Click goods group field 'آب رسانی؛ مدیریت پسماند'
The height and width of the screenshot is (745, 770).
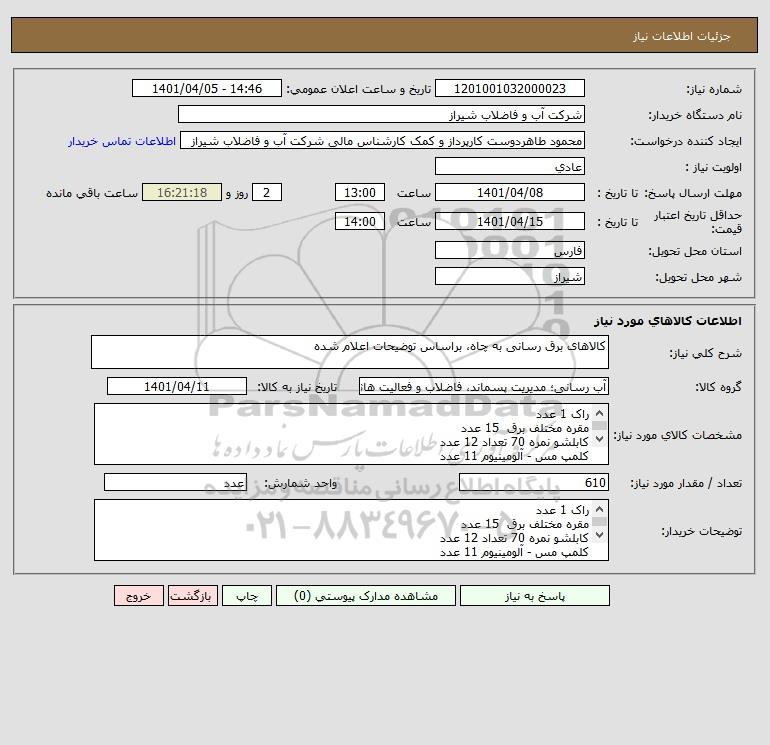click(484, 386)
